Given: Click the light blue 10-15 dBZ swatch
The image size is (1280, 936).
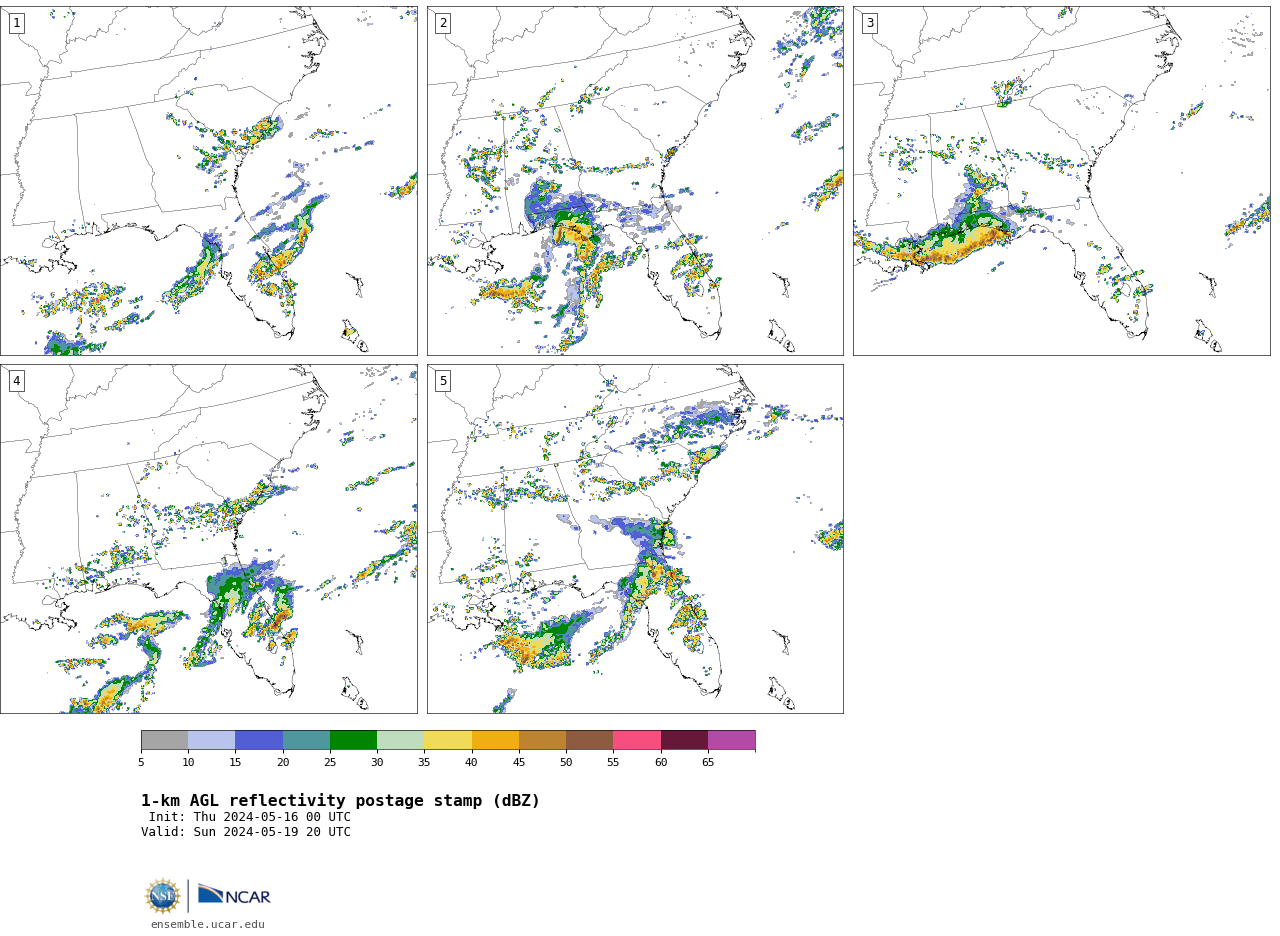Looking at the screenshot, I should point(212,740).
